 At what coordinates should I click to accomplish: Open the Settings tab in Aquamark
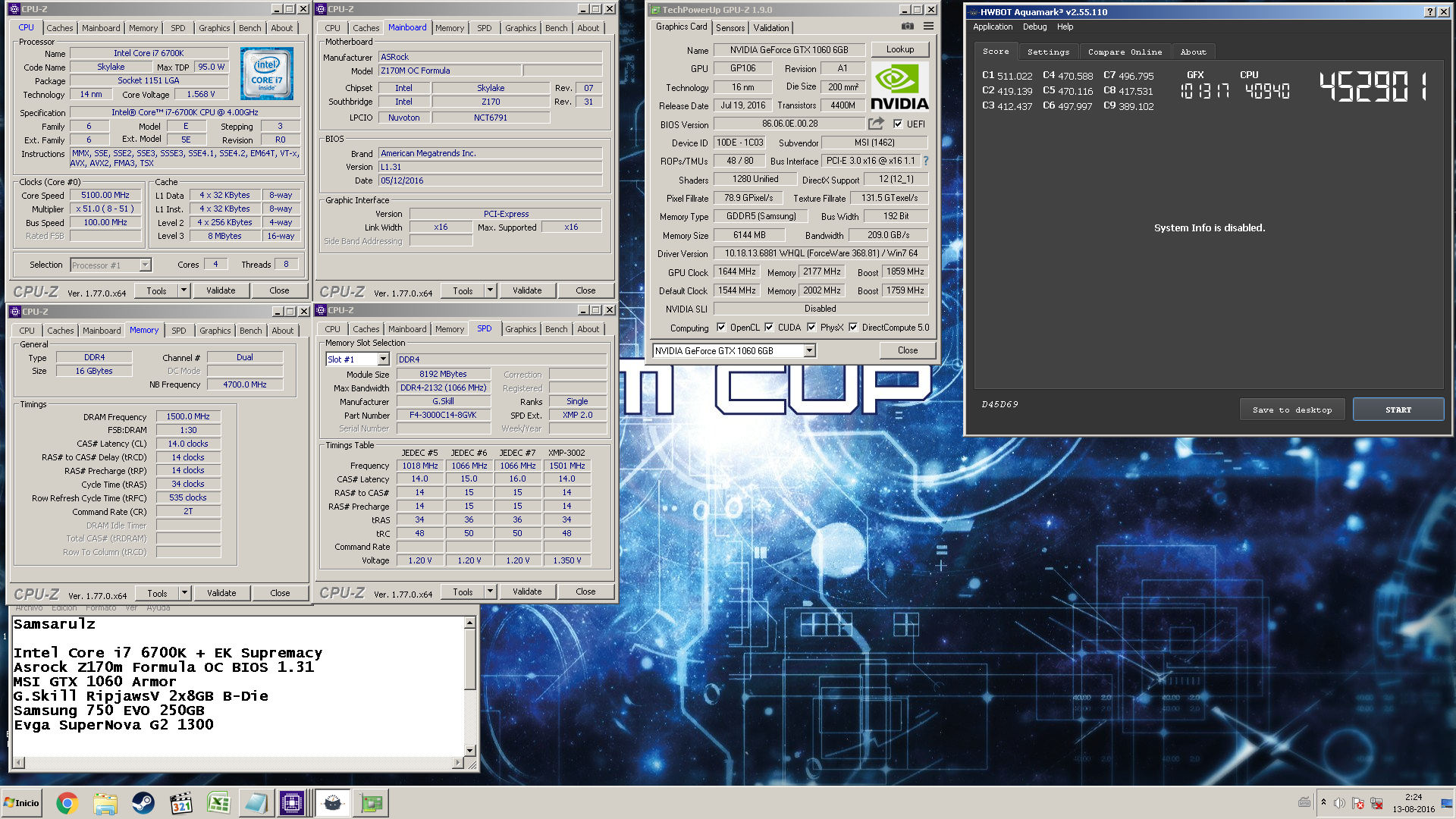coord(1048,52)
